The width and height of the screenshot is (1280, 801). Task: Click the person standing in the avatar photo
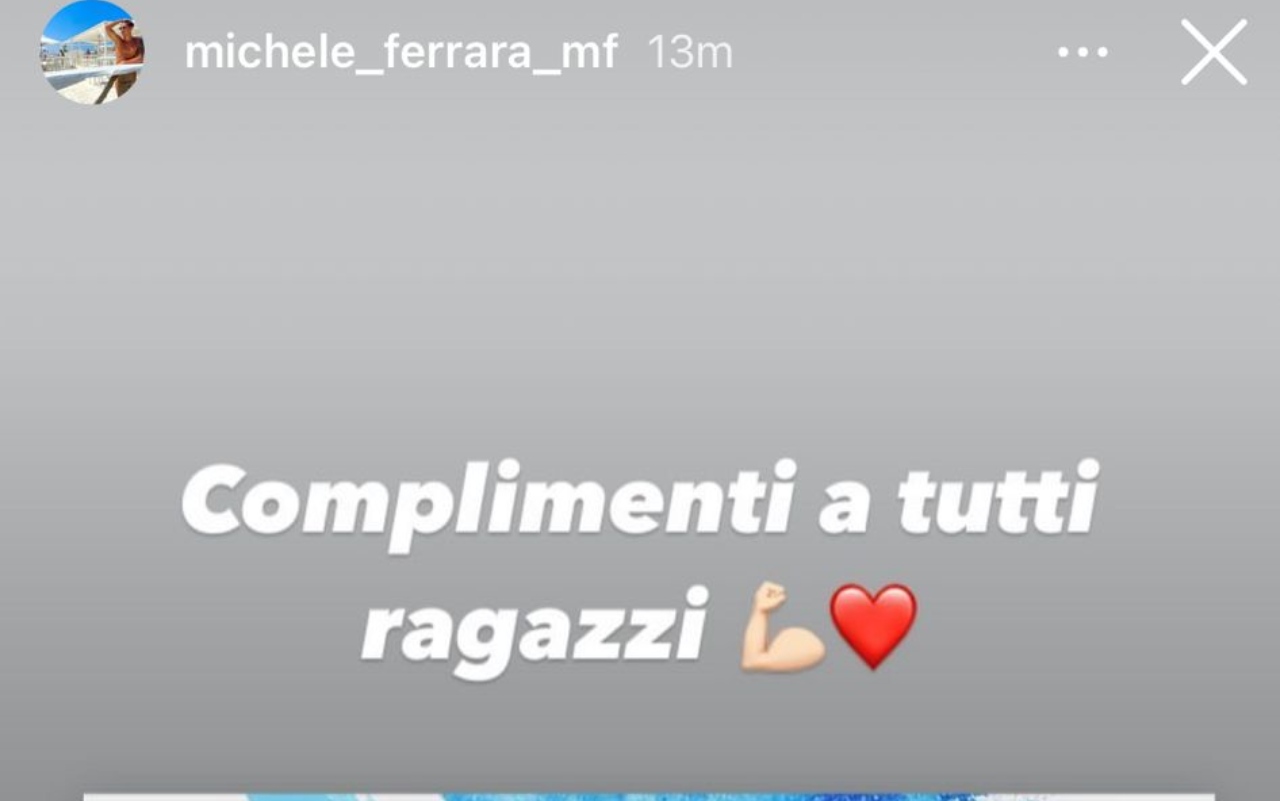124,58
